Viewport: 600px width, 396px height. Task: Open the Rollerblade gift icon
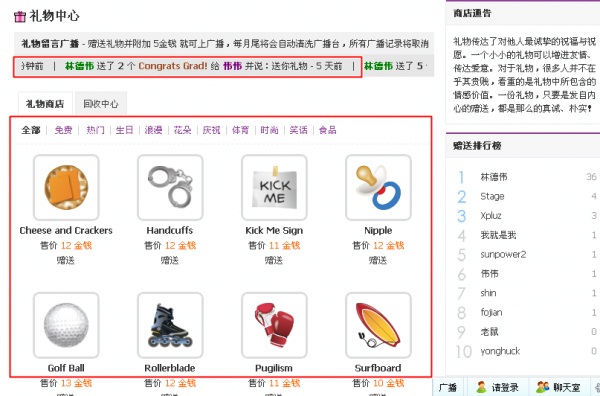(x=170, y=325)
